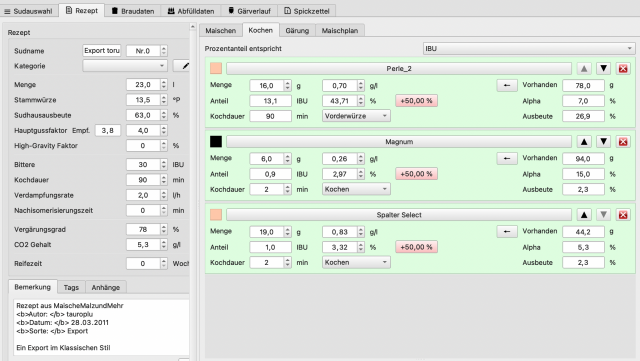
Task: Click the Spalter Select color swatch
Action: point(216,214)
